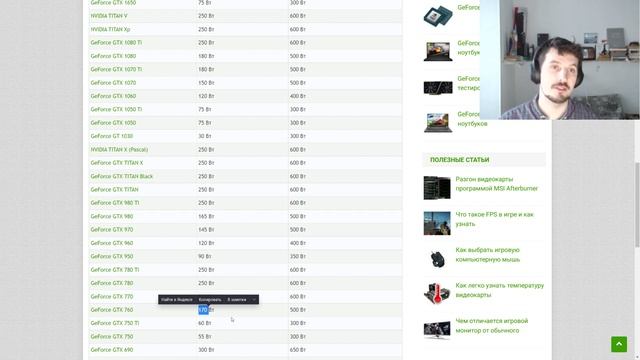
Task: Open the GeForce GTX 970 link
Action: click(x=112, y=229)
